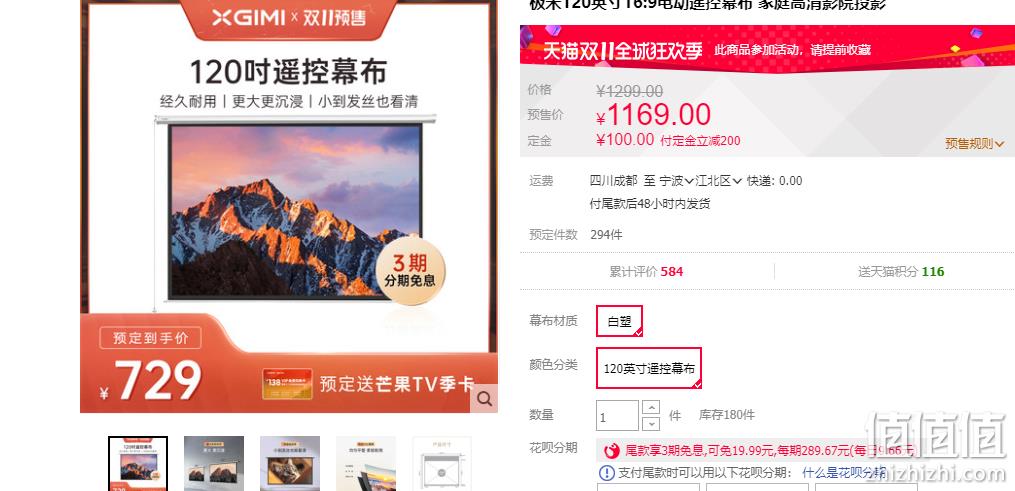The height and width of the screenshot is (491, 1015).
Task: Select the fourth product thumbnail
Action: coord(366,463)
